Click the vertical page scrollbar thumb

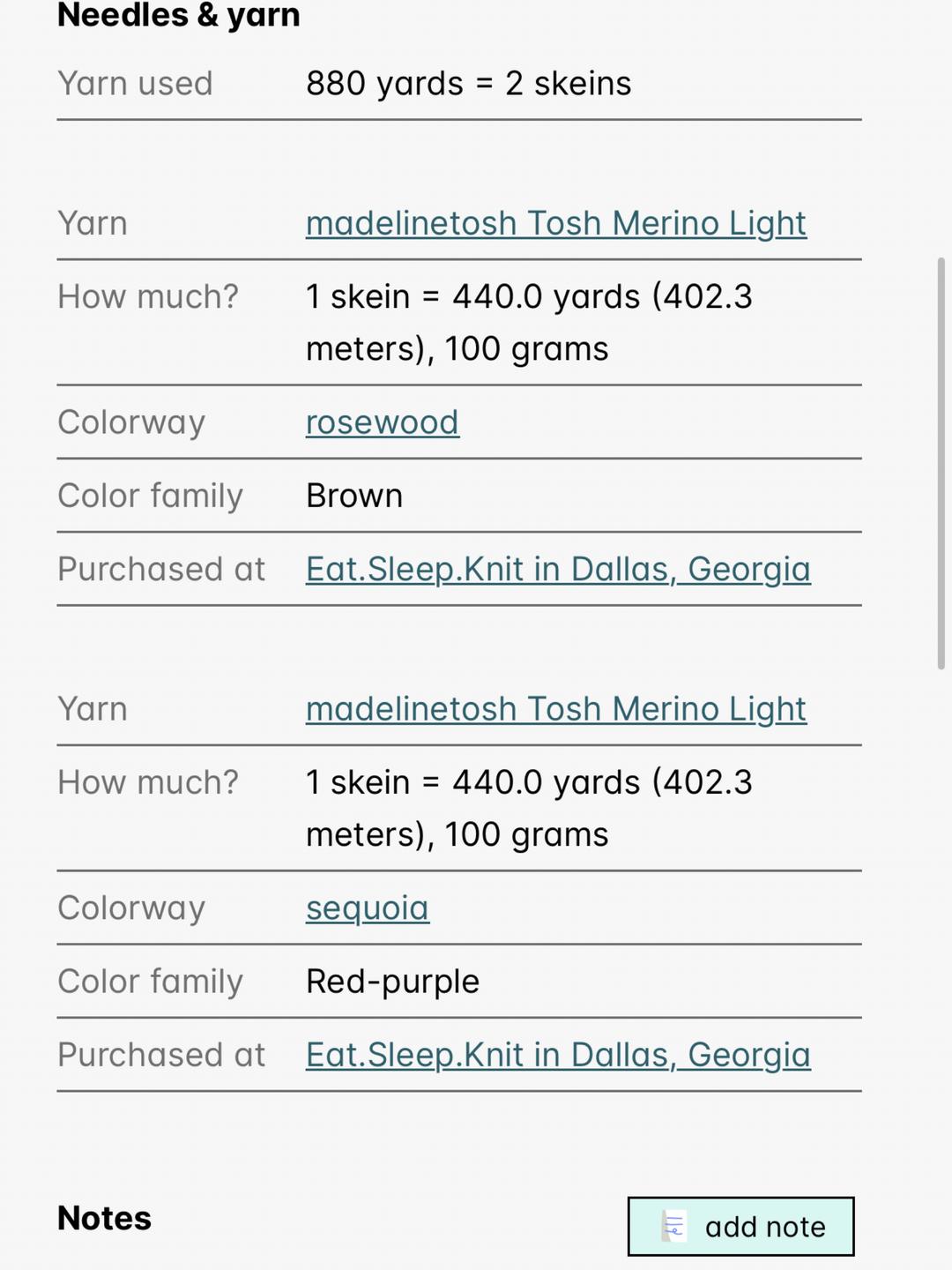point(941,464)
